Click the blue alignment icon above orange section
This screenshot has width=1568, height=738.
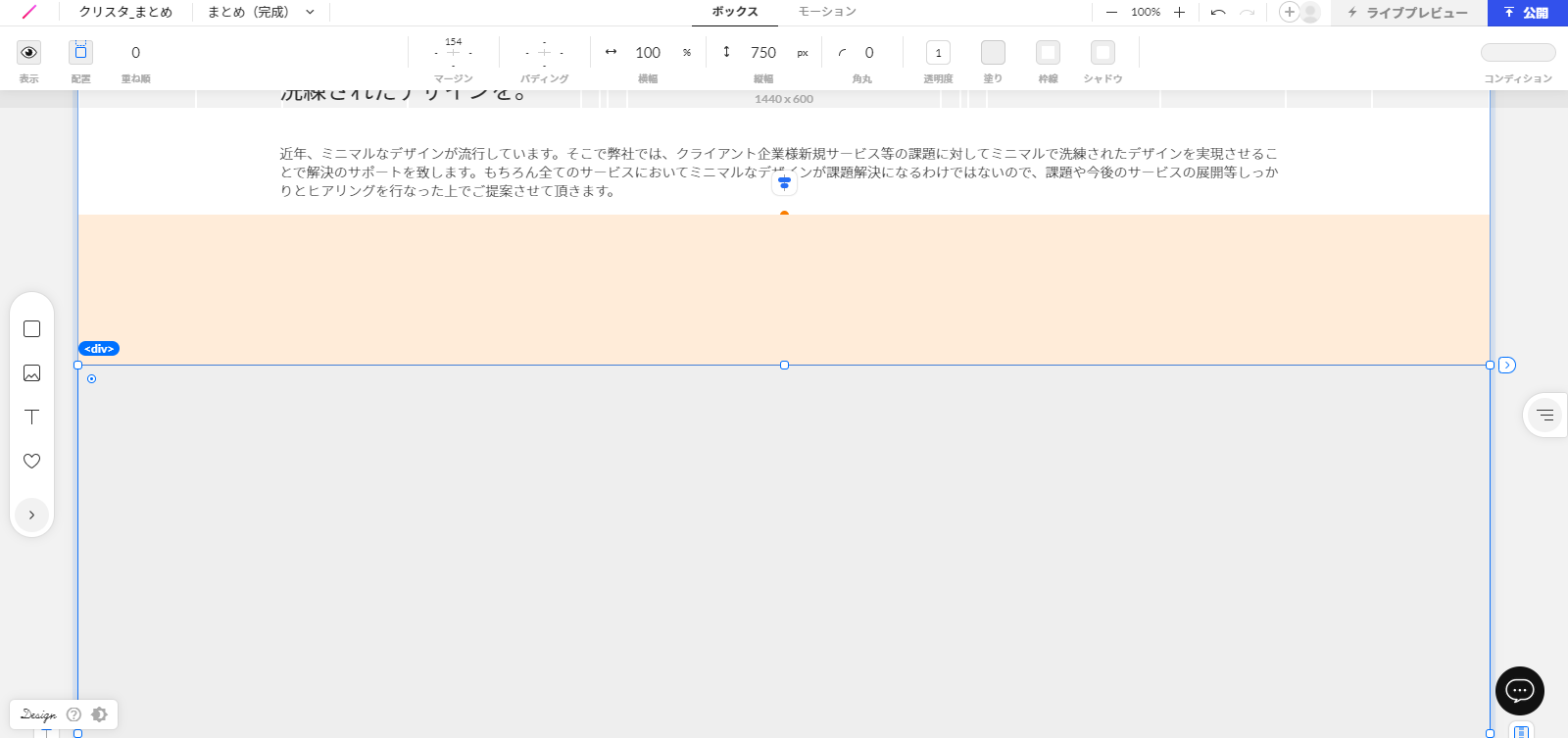click(x=784, y=182)
